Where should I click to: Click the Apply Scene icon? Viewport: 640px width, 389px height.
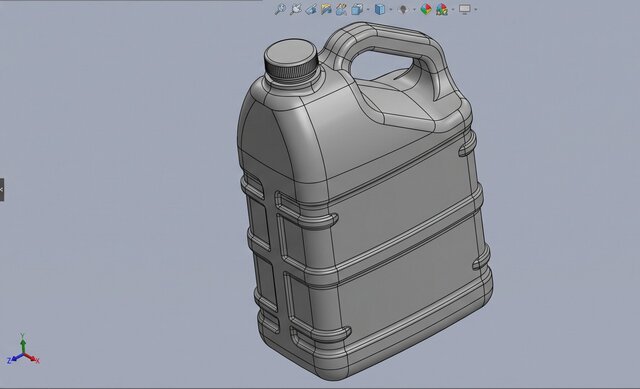[x=442, y=9]
